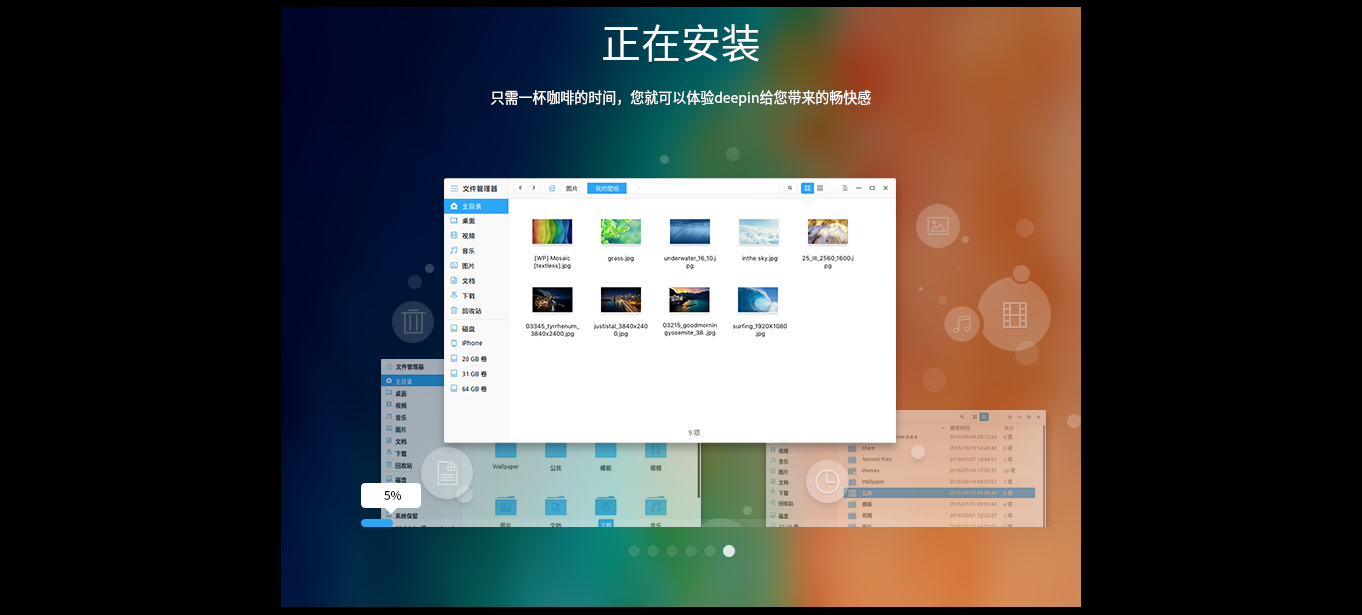Click the forward arrow in the file manager
Image resolution: width=1362 pixels, height=615 pixels.
click(533, 188)
